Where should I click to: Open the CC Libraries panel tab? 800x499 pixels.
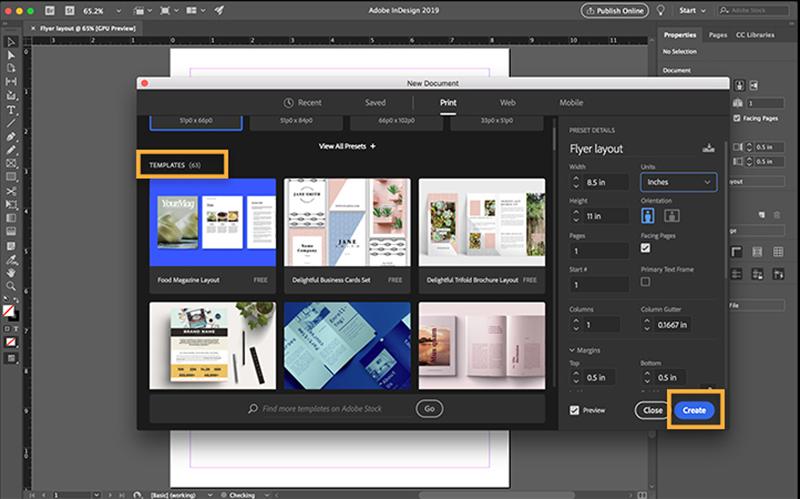click(755, 35)
